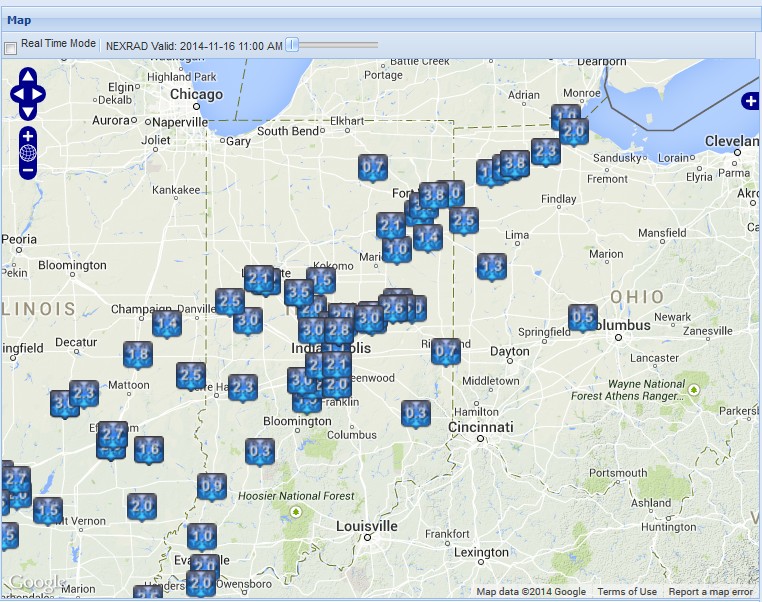Click the NEXRAD time slider handle
Screen dimensions: 762x602
pos(292,45)
